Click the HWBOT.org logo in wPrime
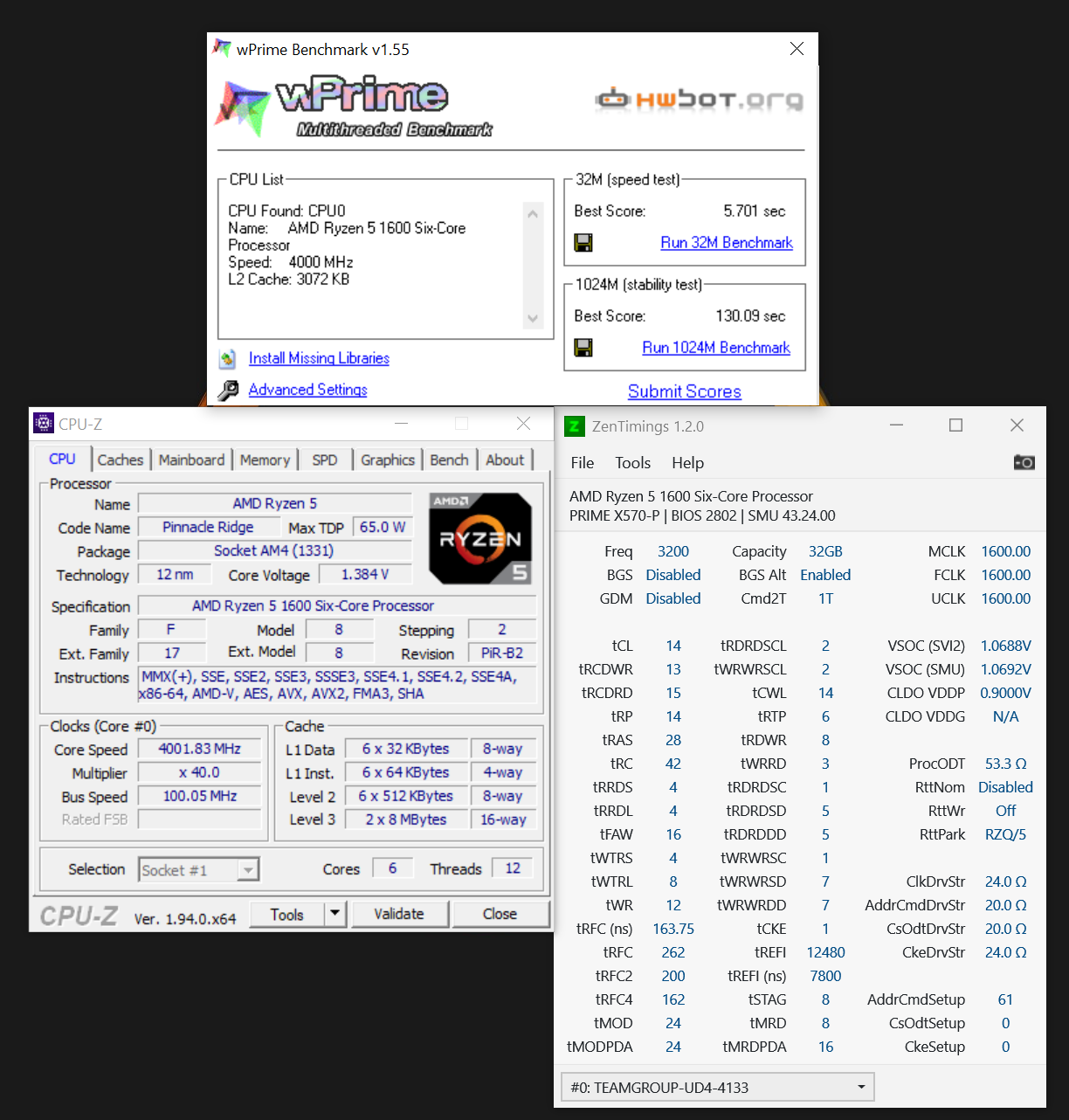Screen dimensions: 1069x1120 coord(699,100)
